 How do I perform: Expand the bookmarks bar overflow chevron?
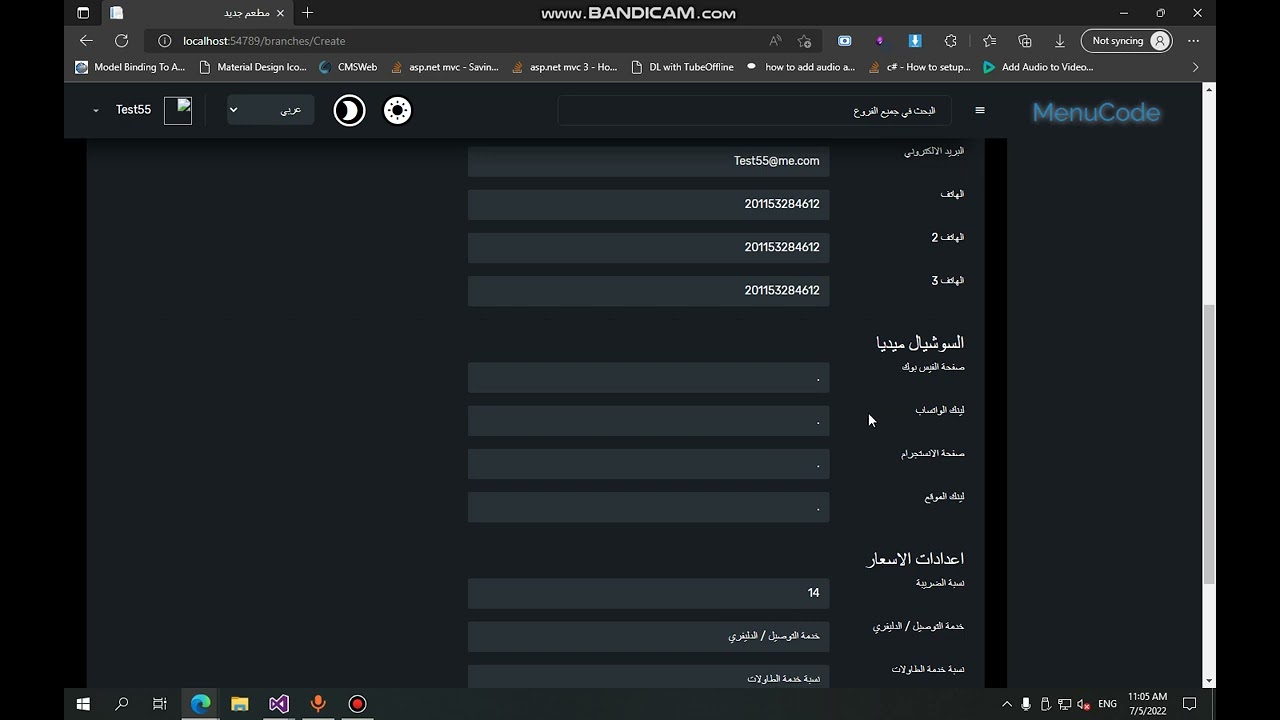[1195, 67]
